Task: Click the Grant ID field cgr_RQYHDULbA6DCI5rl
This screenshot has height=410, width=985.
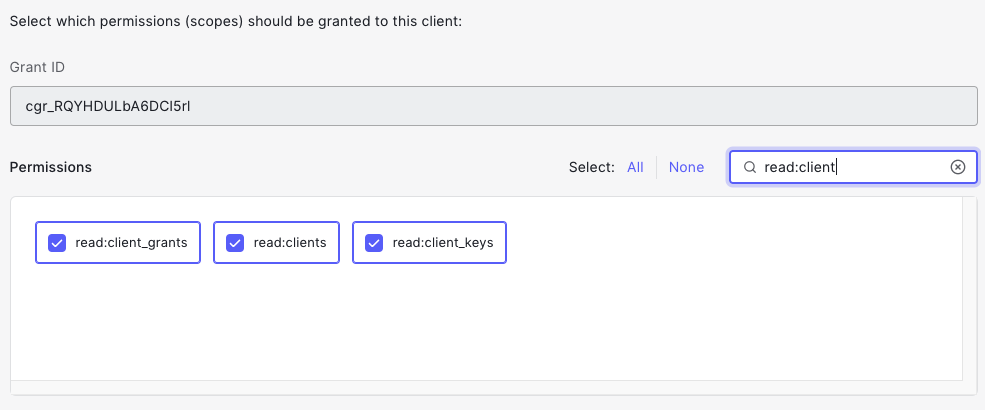Action: (494, 105)
